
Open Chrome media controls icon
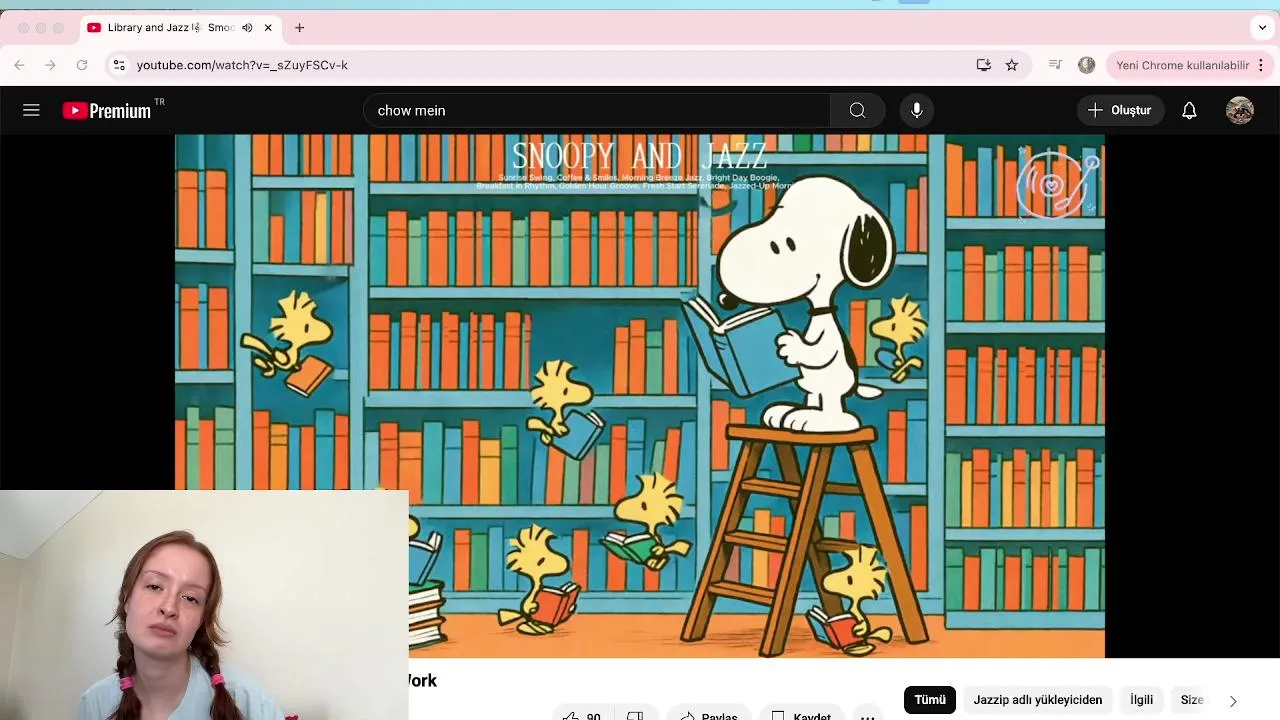pos(1055,65)
